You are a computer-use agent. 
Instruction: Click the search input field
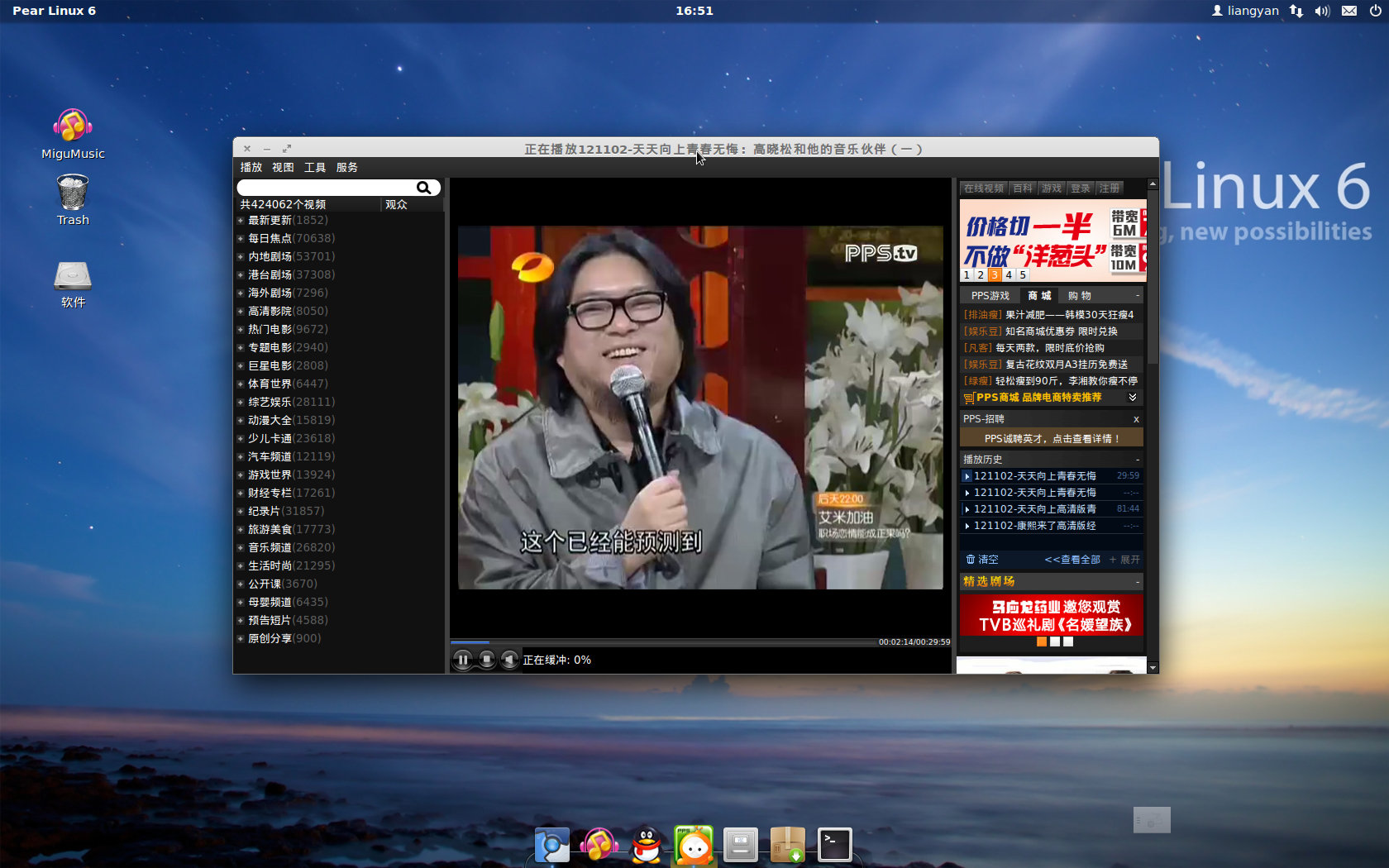[327, 188]
